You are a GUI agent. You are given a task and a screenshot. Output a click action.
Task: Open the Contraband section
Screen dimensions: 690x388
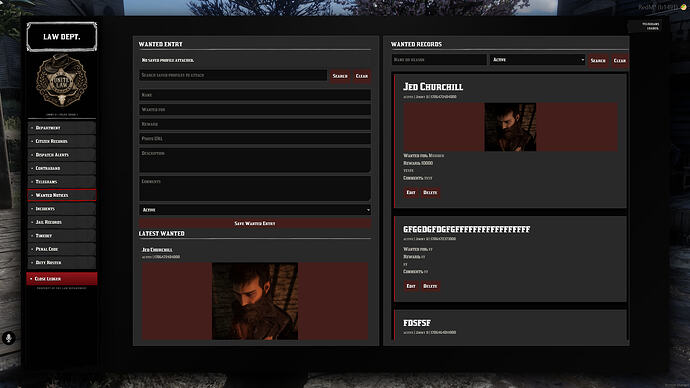click(x=62, y=168)
